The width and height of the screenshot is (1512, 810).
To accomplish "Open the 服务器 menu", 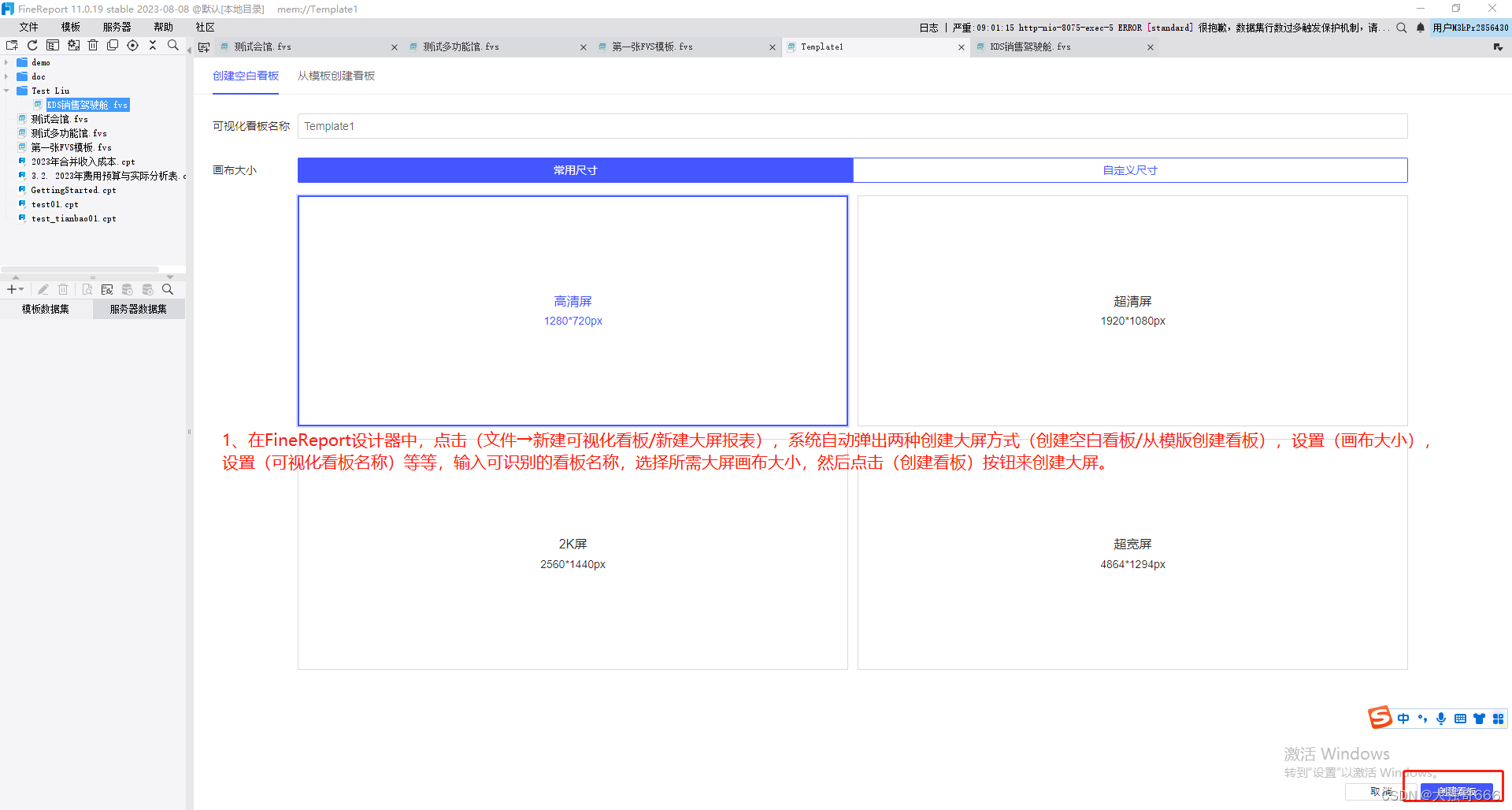I will click(117, 28).
